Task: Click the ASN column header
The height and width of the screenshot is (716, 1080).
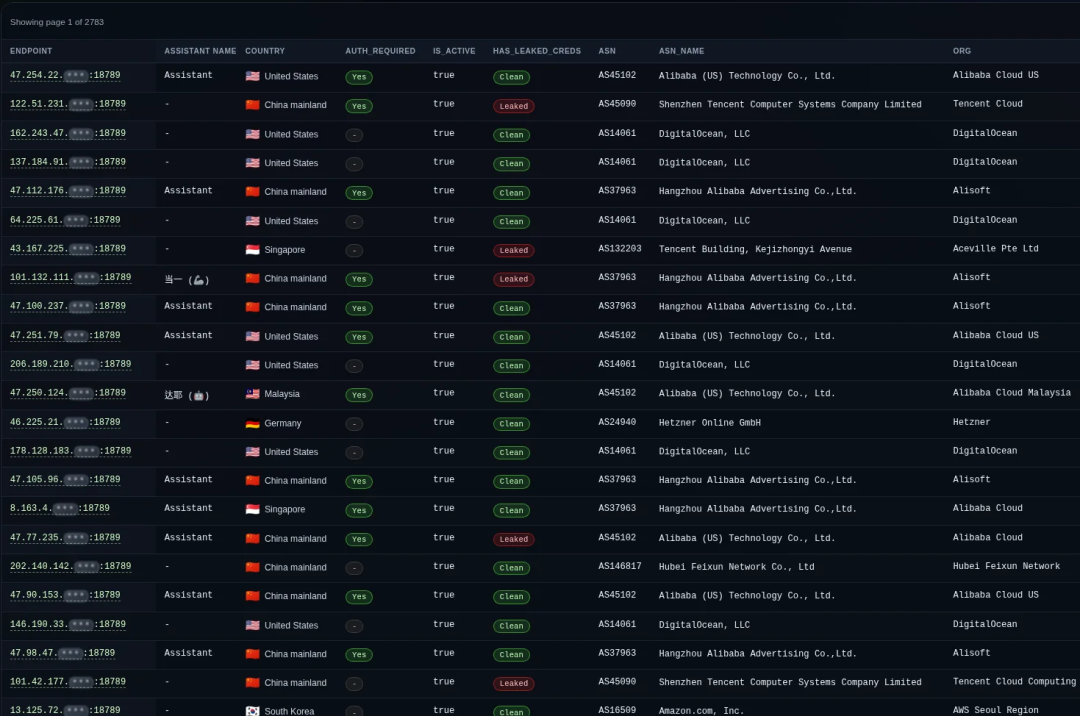Action: pyautogui.click(x=607, y=51)
